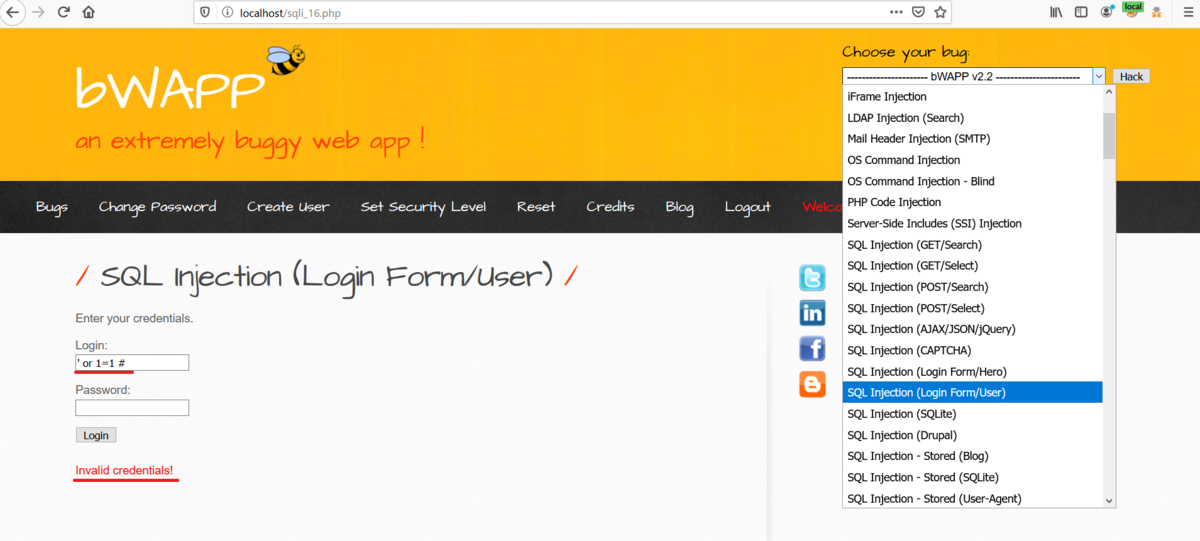Open the Firefox library icon

pyautogui.click(x=1056, y=12)
